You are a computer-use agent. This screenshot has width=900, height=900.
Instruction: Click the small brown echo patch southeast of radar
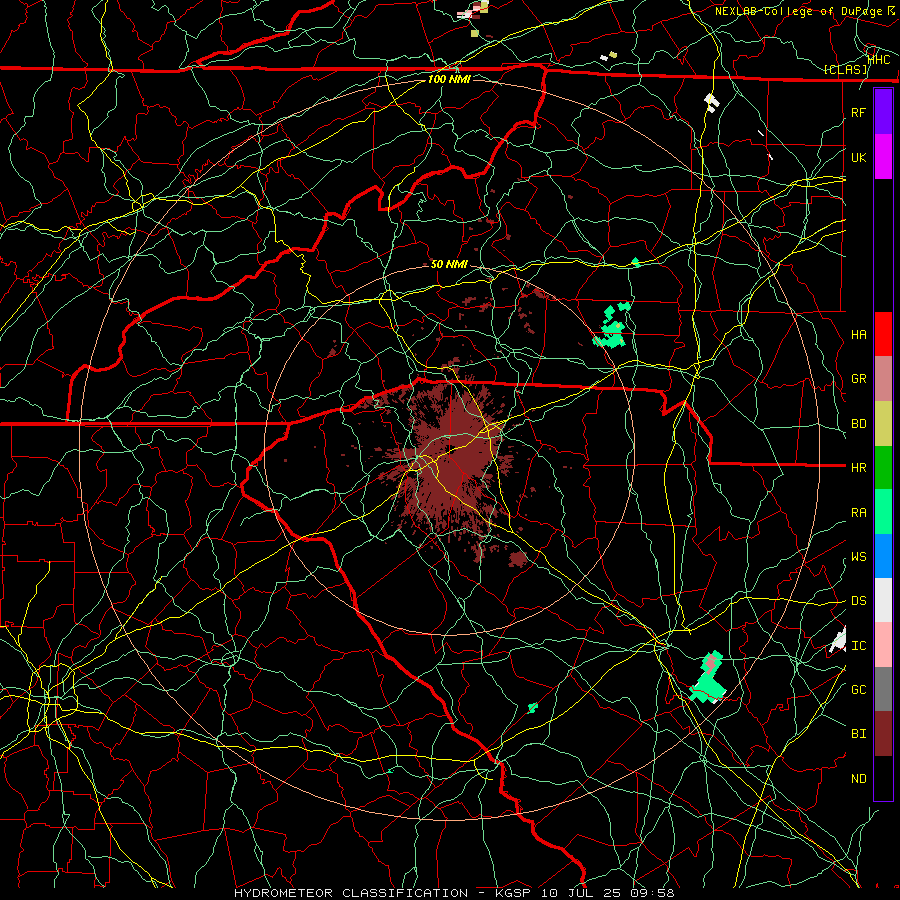point(518,558)
